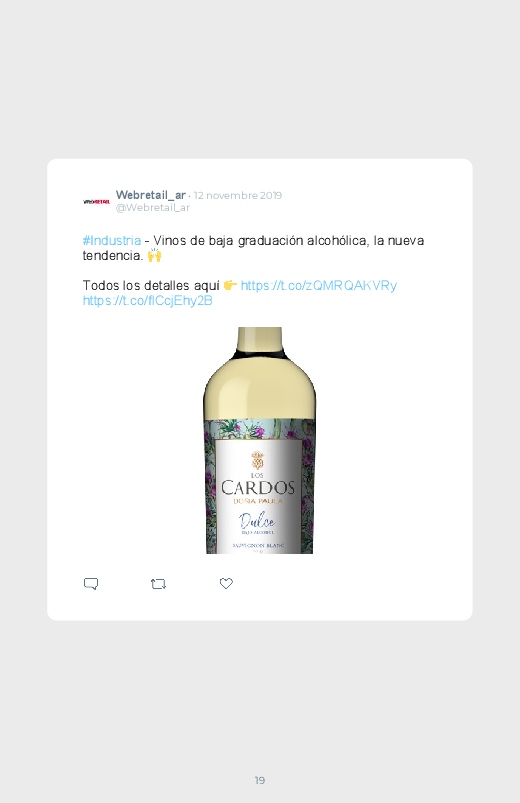This screenshot has height=803, width=520.
Task: Open the link https://t.co/zQMRQAKVRy
Action: (x=319, y=285)
